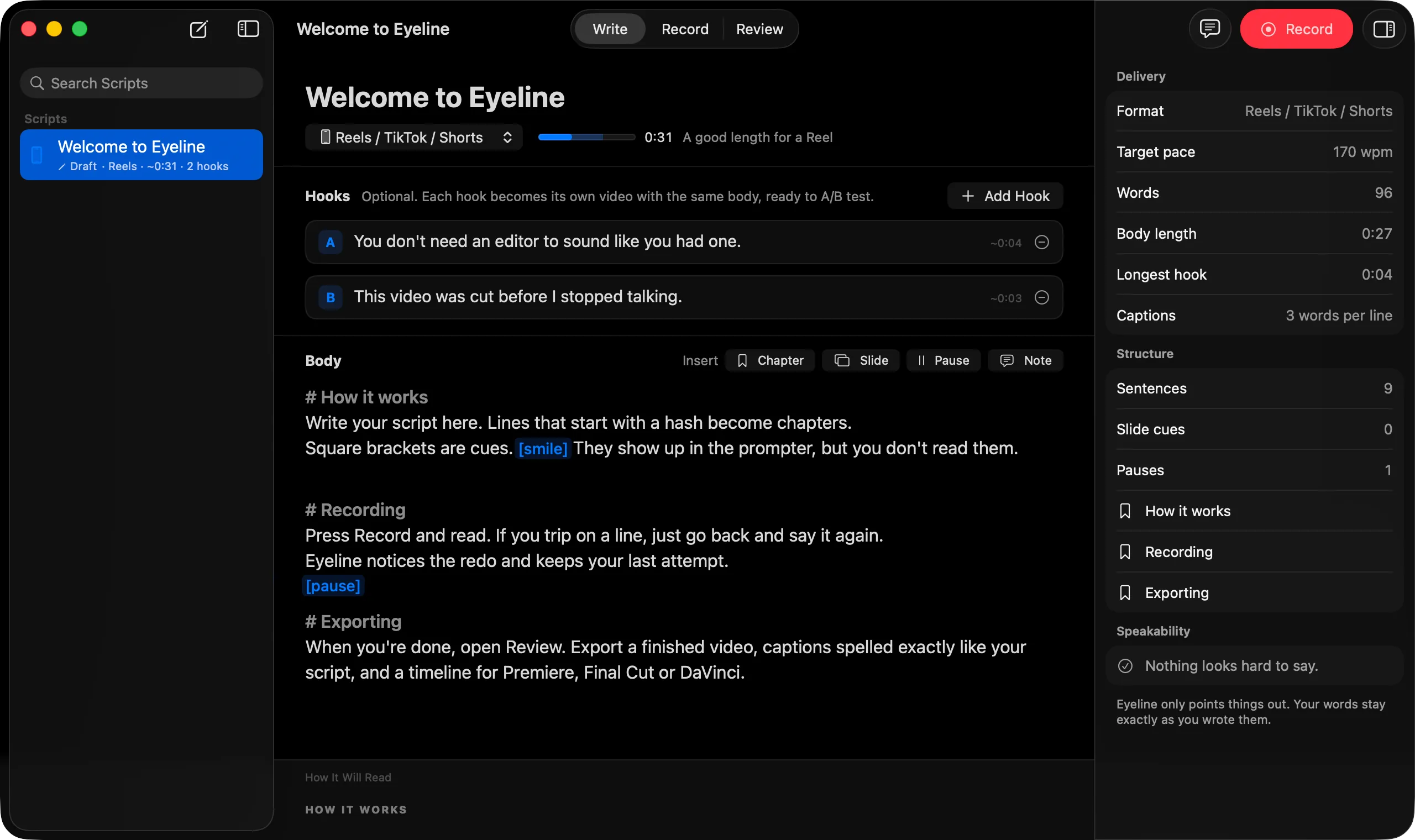Screen dimensions: 1415x840
Task: Click the phone icon in the script row
Action: (x=37, y=155)
